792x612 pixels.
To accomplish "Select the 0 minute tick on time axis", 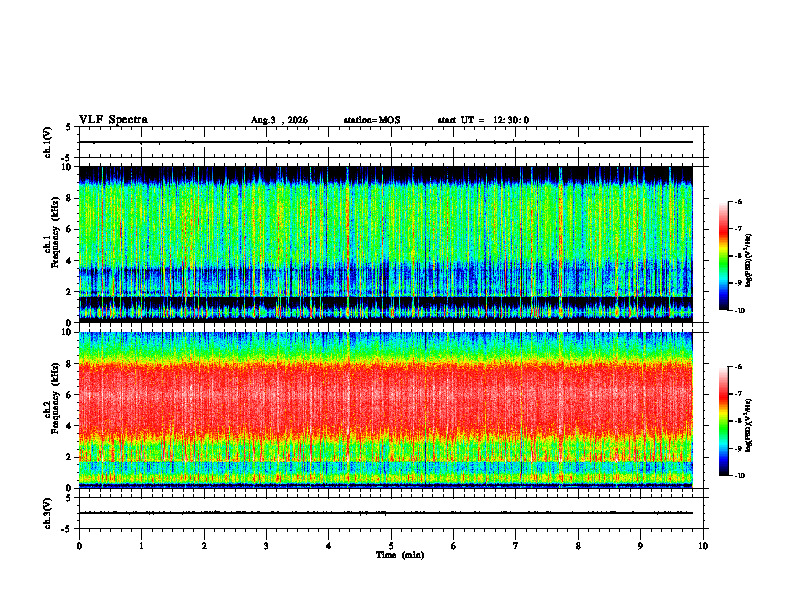I will point(79,546).
